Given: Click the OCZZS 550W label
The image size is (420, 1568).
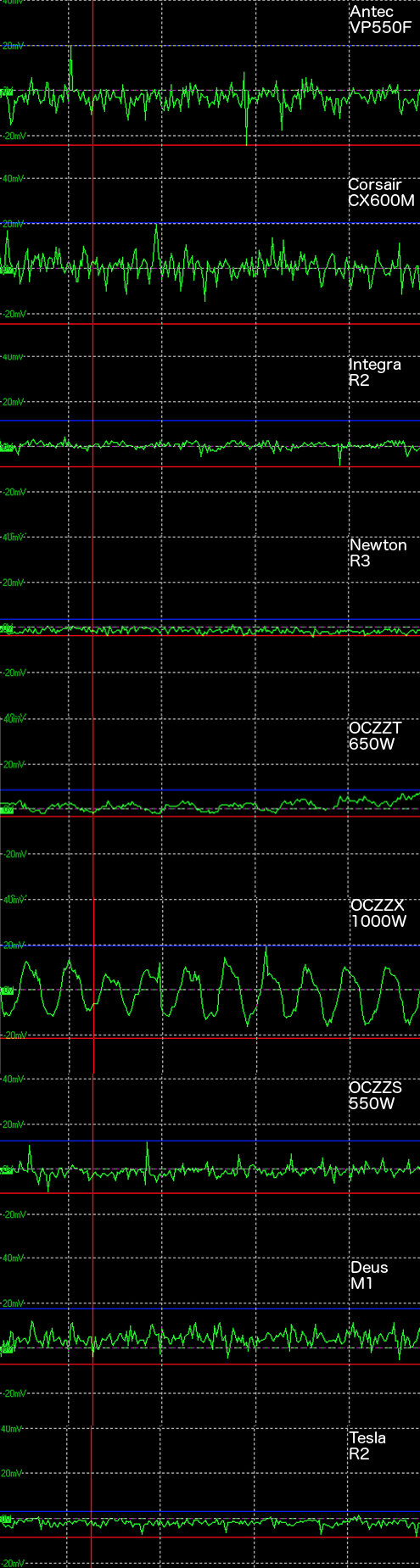Looking at the screenshot, I should tap(375, 1096).
